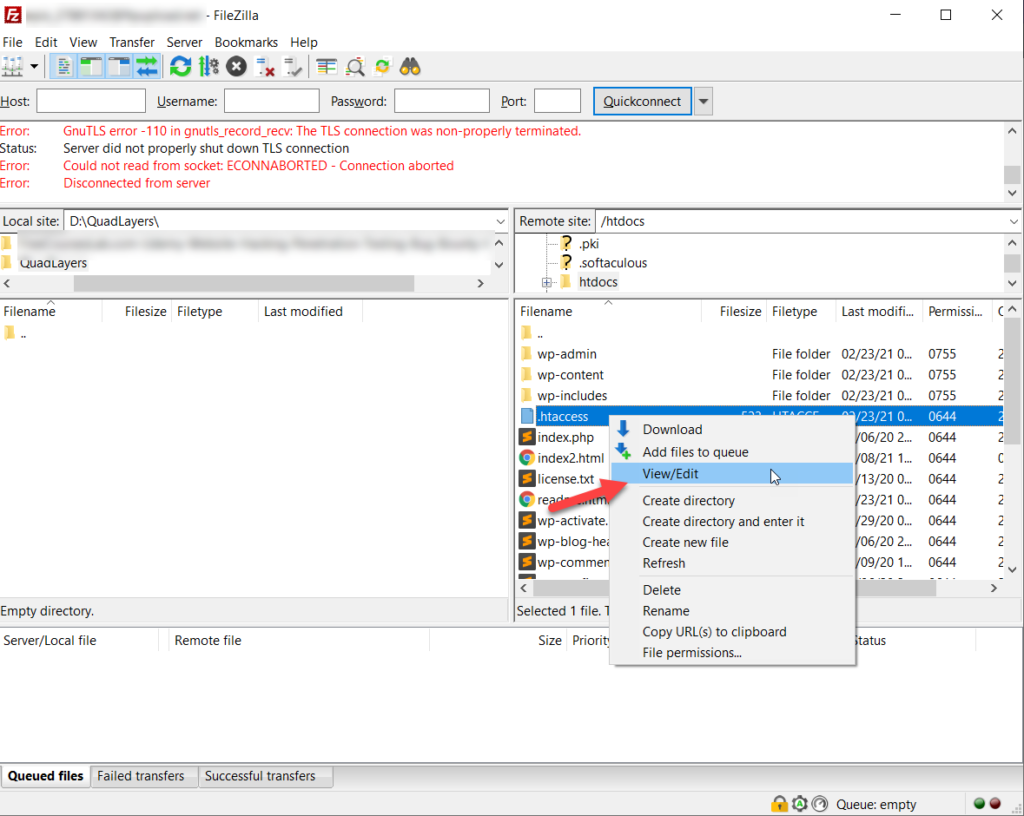Expand the Remote site path dropdown
The width and height of the screenshot is (1024, 816).
1014,221
